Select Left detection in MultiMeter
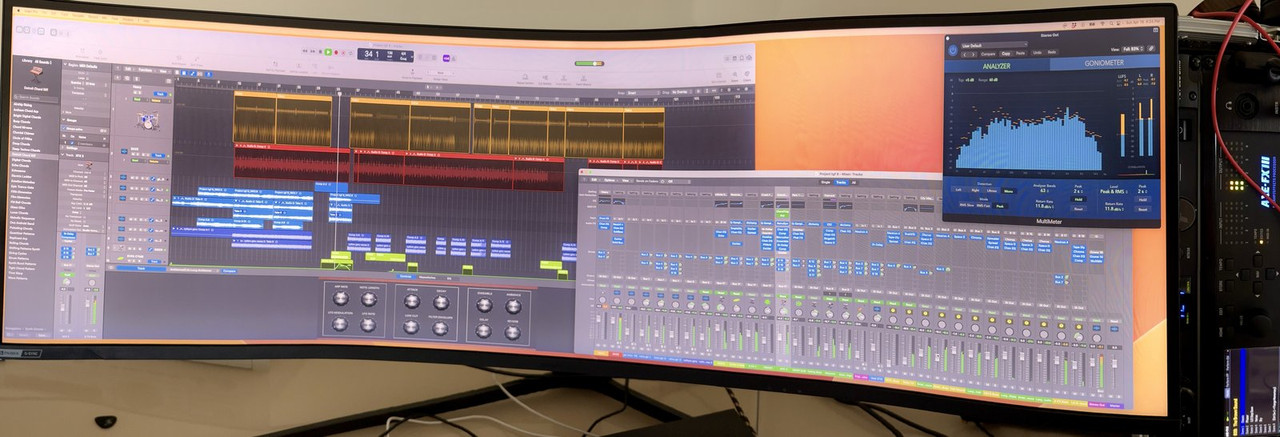Image resolution: width=1280 pixels, height=437 pixels. (958, 190)
